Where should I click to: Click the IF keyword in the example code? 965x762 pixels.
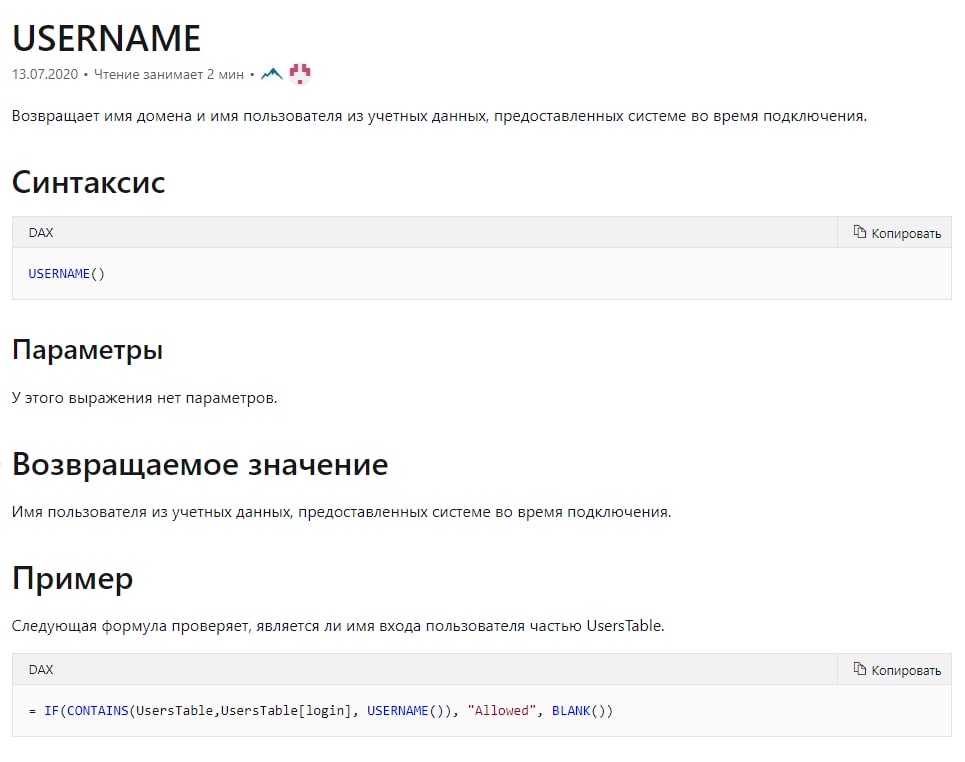click(x=51, y=711)
